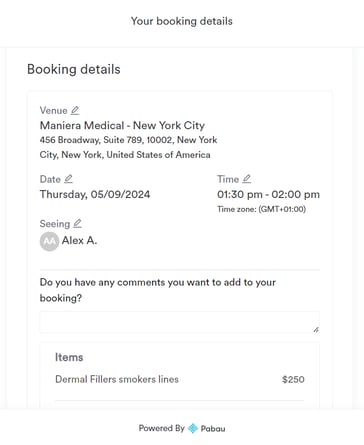The height and width of the screenshot is (445, 364).
Task: Click the Maniera Medical - New York City venue name
Action: point(122,126)
